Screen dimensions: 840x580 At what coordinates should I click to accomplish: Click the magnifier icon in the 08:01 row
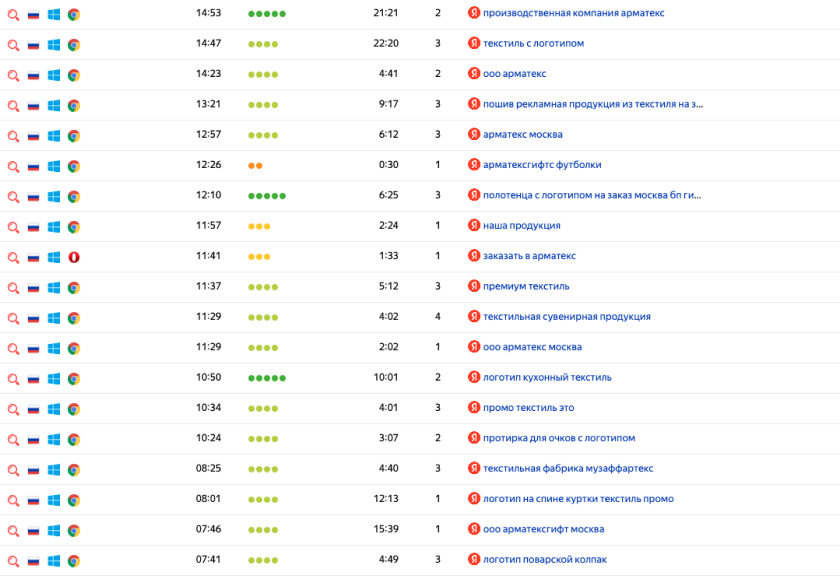[14, 500]
